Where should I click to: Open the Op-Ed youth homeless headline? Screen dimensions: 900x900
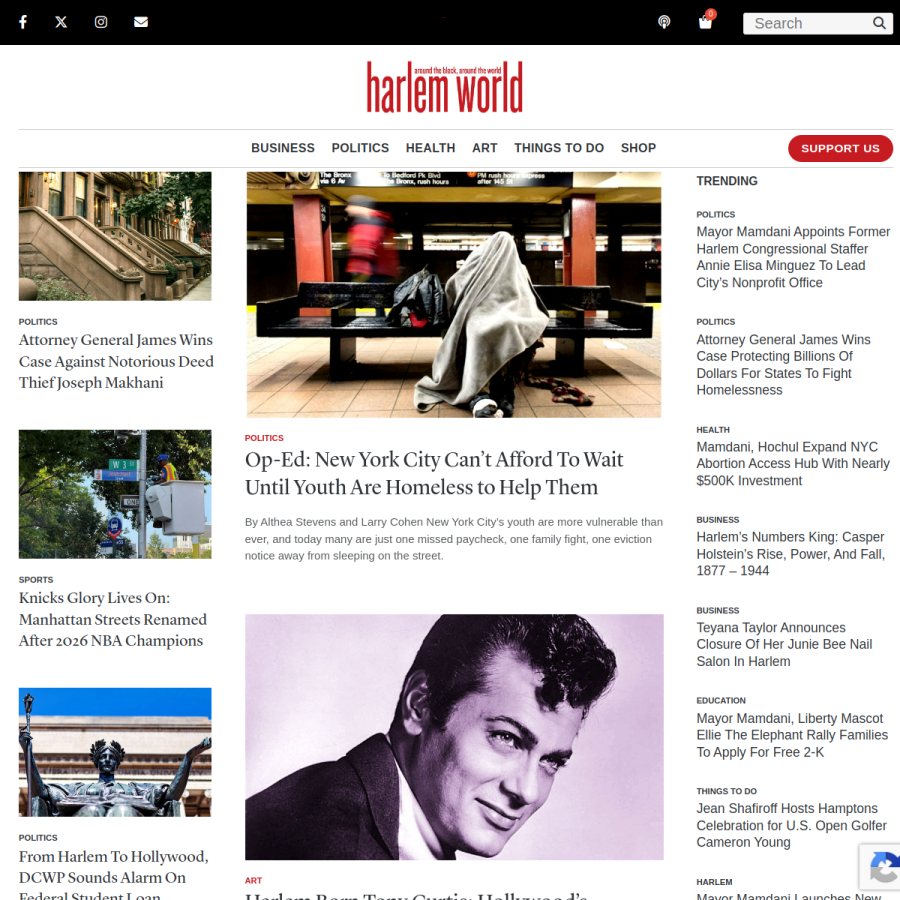click(434, 473)
